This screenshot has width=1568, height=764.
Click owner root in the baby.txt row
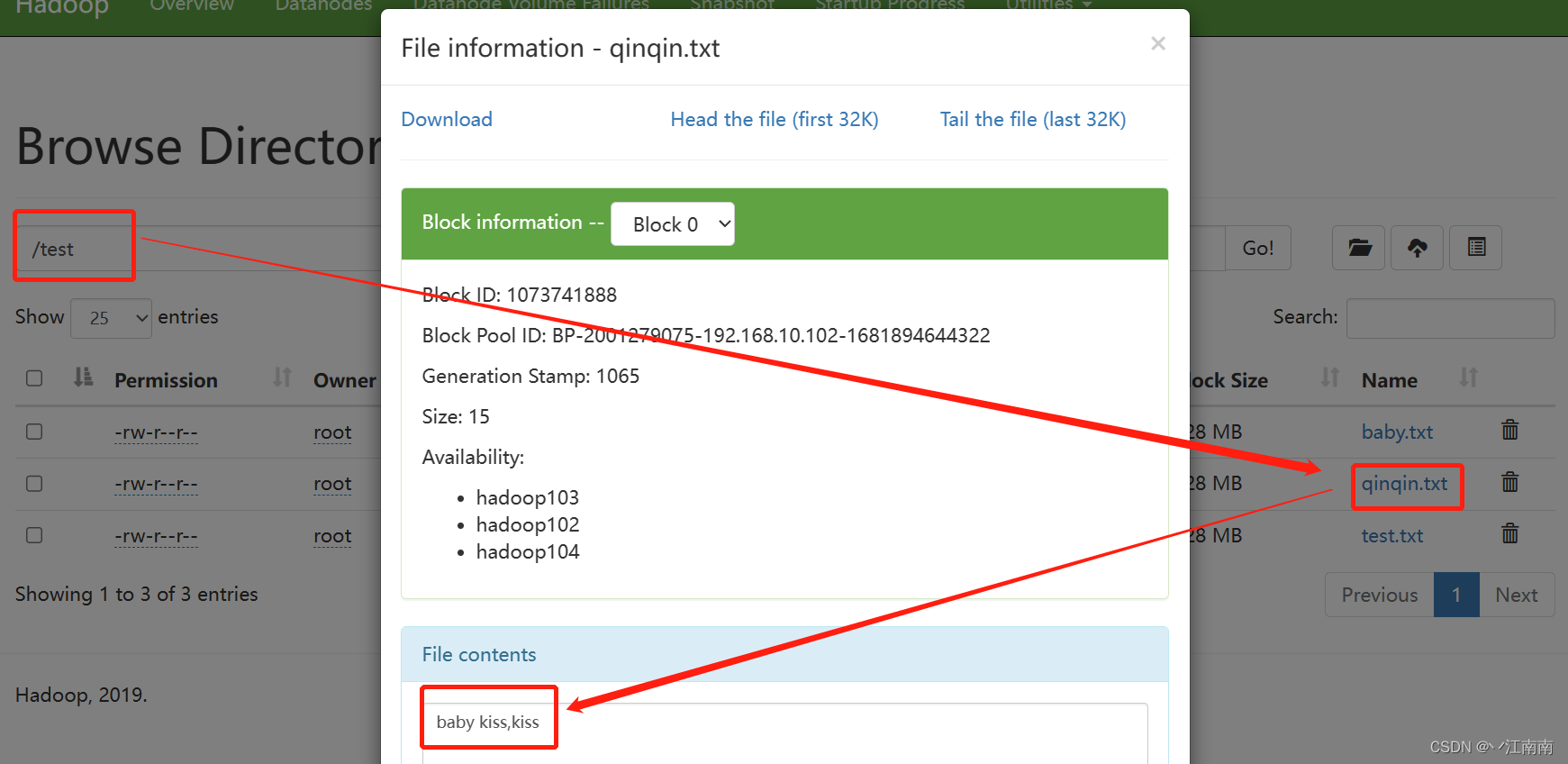332,432
